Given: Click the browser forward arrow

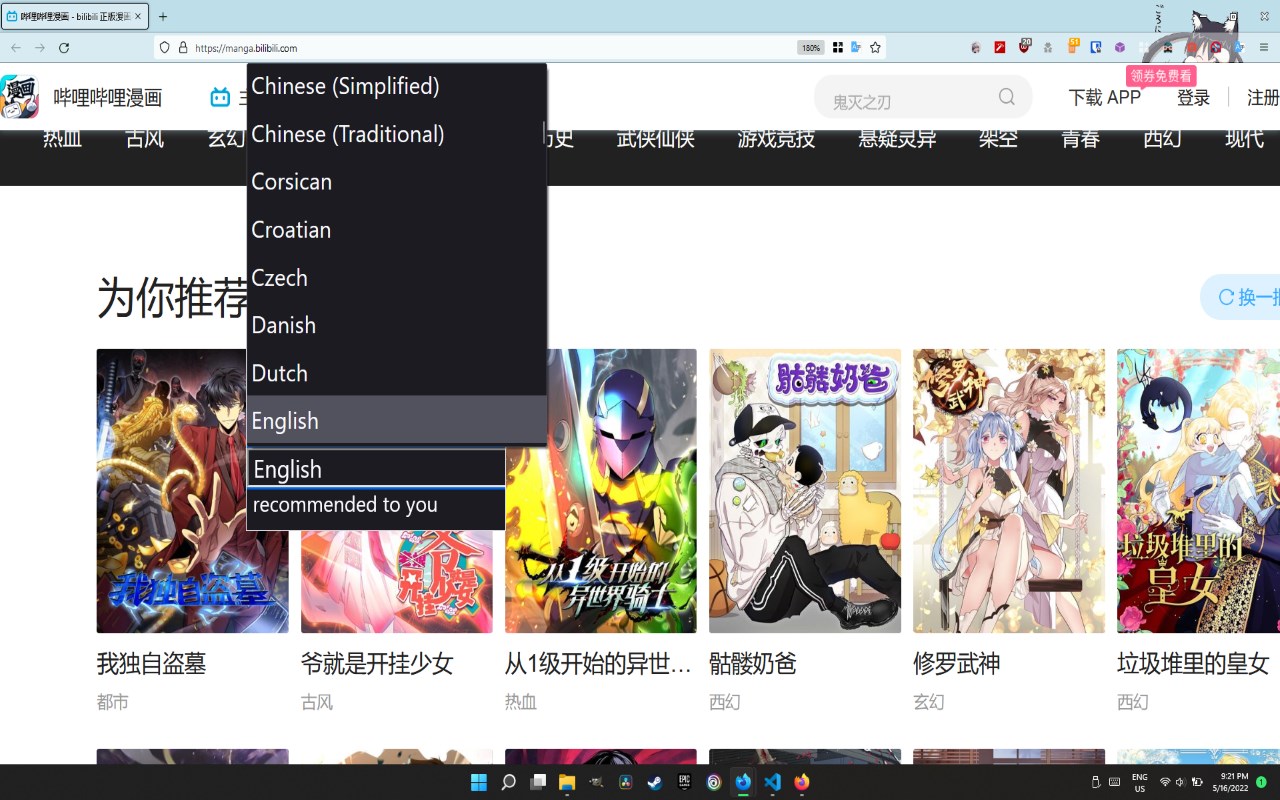Looking at the screenshot, I should (40, 47).
